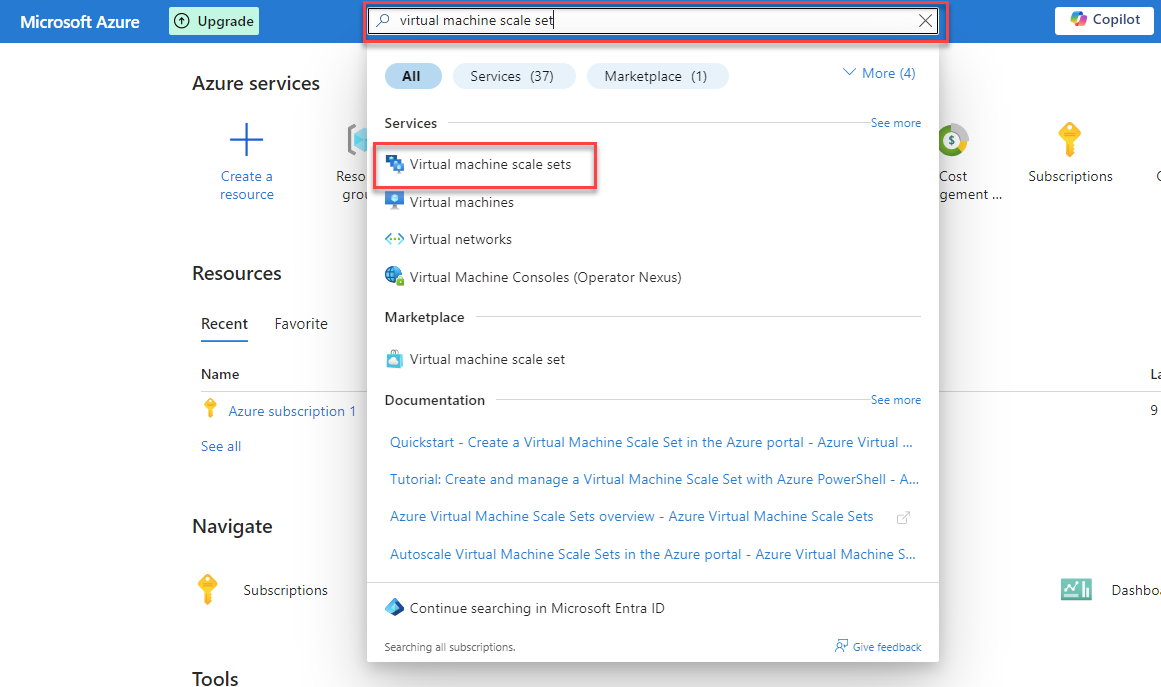Click the Create a resource plus icon
This screenshot has height=687, width=1161.
246,140
